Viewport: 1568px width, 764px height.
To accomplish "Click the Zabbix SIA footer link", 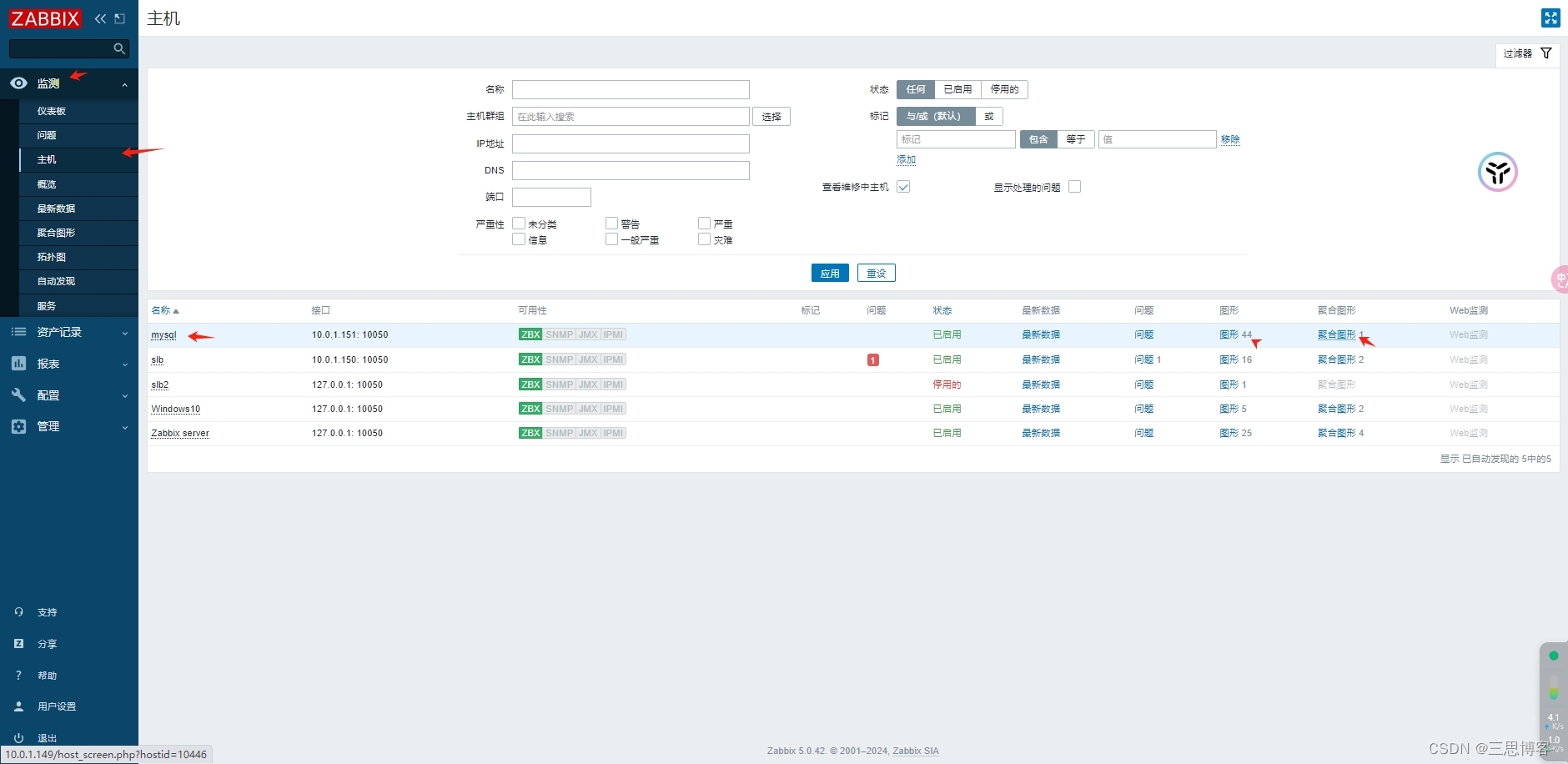I will pos(916,751).
